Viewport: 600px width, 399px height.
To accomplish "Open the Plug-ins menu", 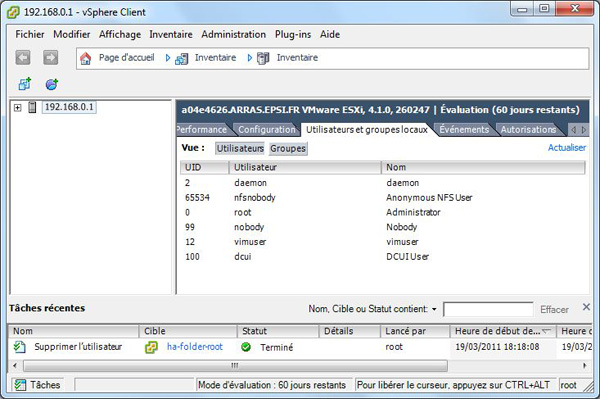I will (x=293, y=34).
